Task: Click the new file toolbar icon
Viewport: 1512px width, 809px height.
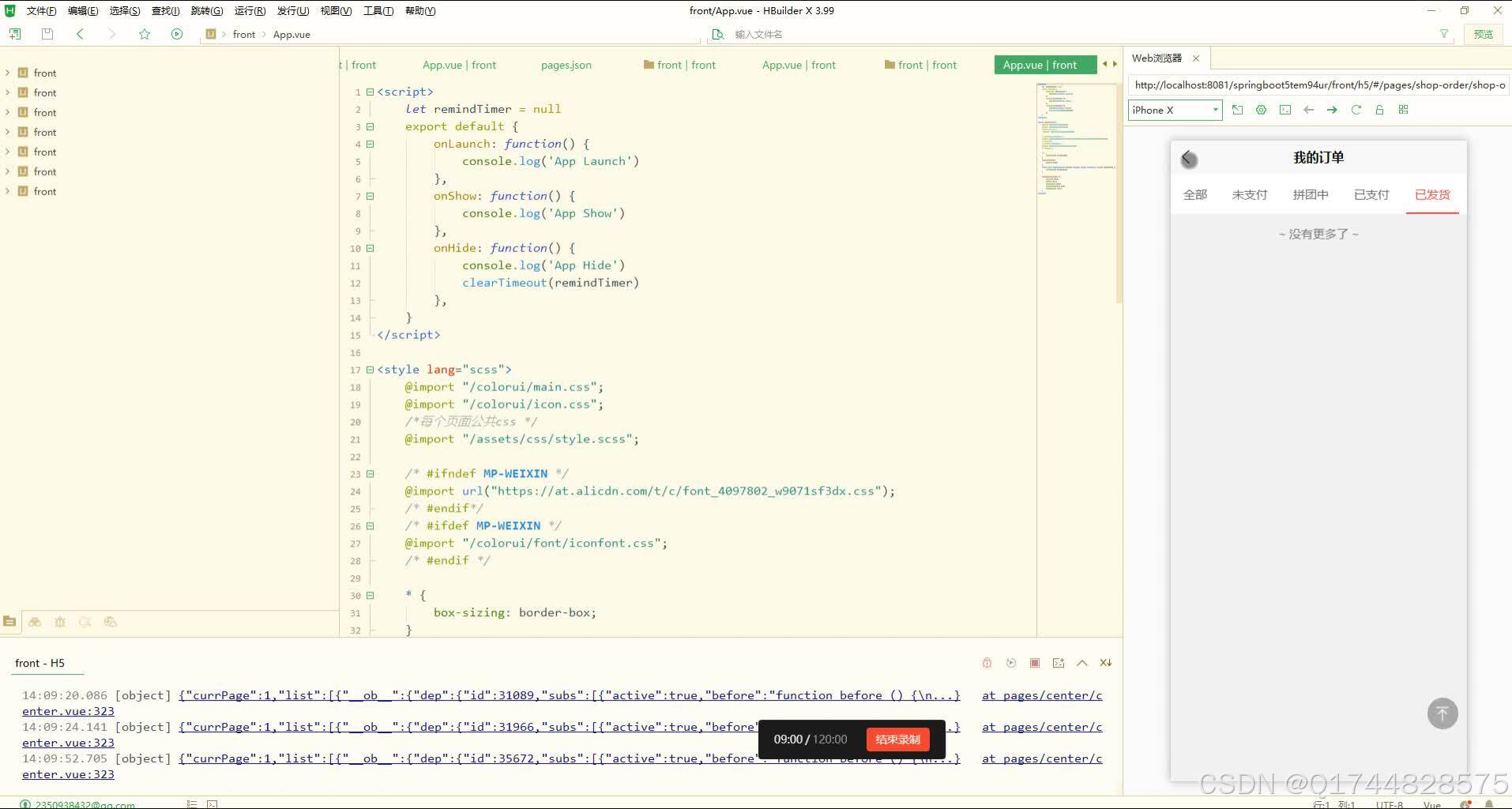Action: (15, 34)
